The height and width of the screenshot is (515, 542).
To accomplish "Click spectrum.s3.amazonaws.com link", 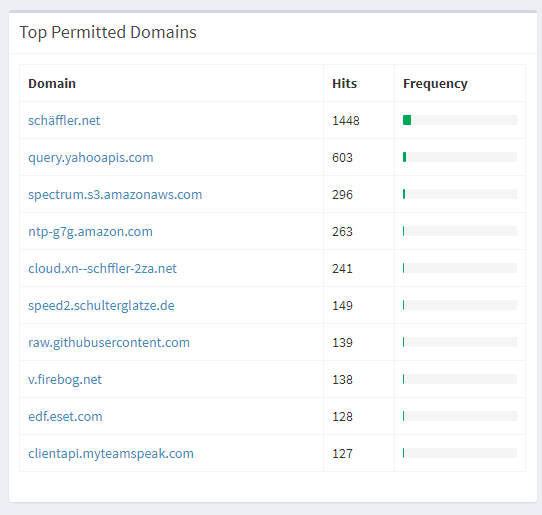I will click(x=115, y=195).
